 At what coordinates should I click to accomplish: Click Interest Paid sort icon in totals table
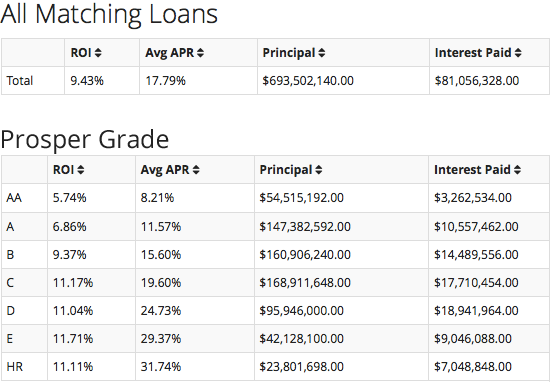[518, 53]
